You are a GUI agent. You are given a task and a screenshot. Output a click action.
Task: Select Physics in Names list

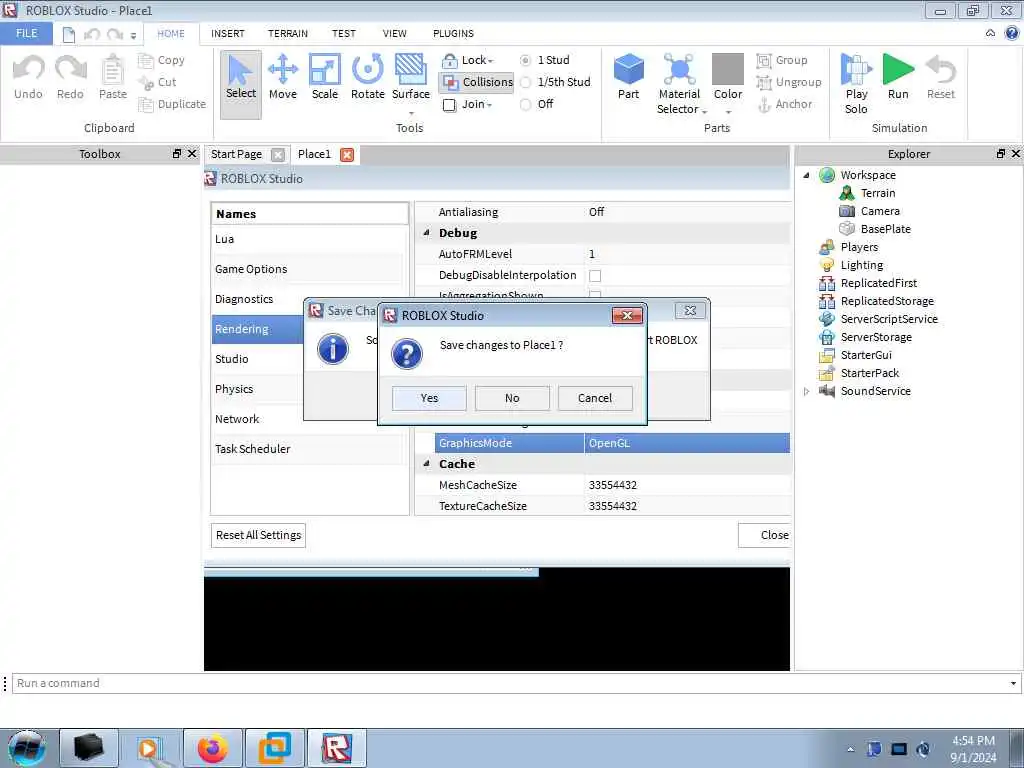pyautogui.click(x=307, y=389)
